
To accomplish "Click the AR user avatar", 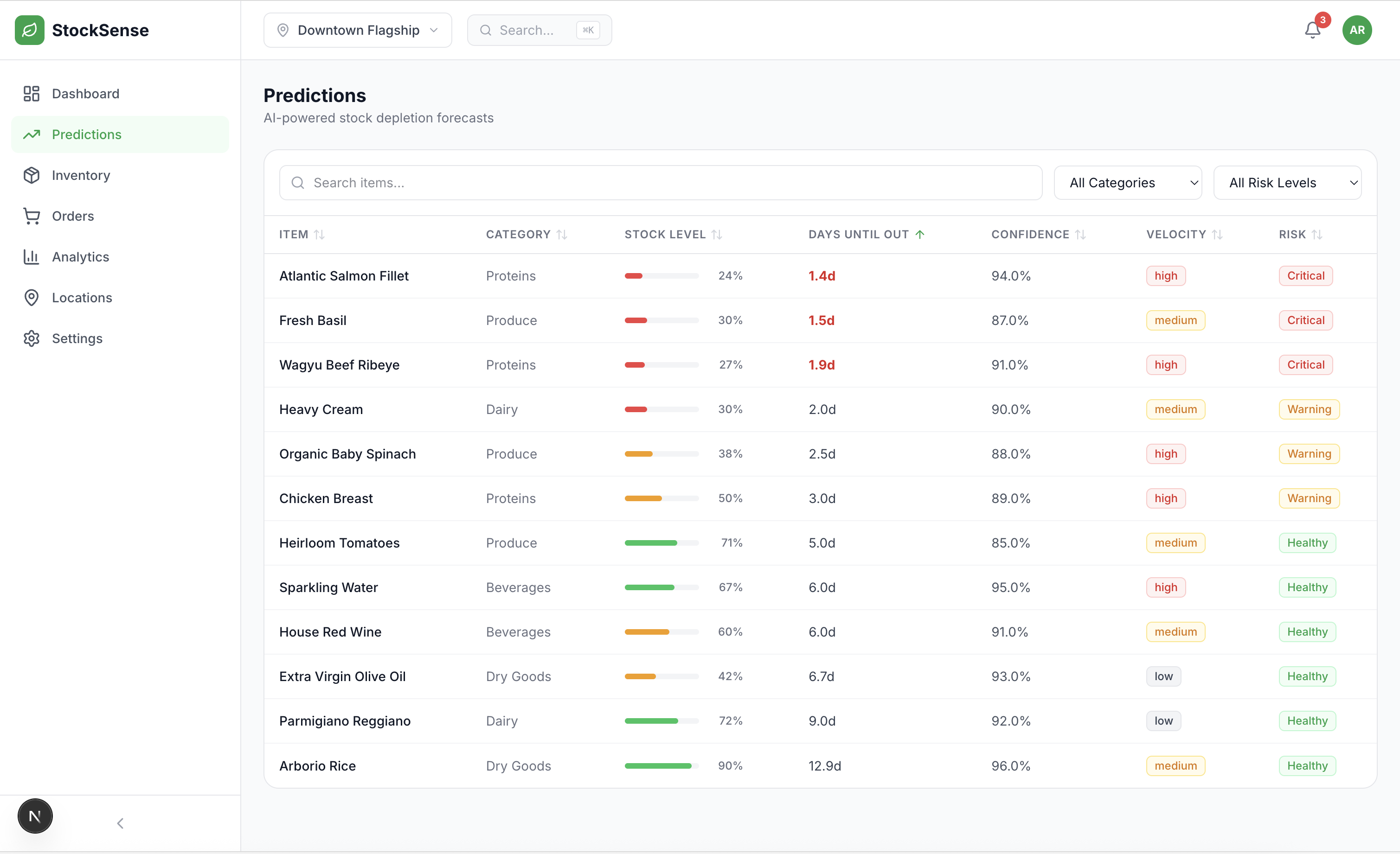I will 1356,30.
